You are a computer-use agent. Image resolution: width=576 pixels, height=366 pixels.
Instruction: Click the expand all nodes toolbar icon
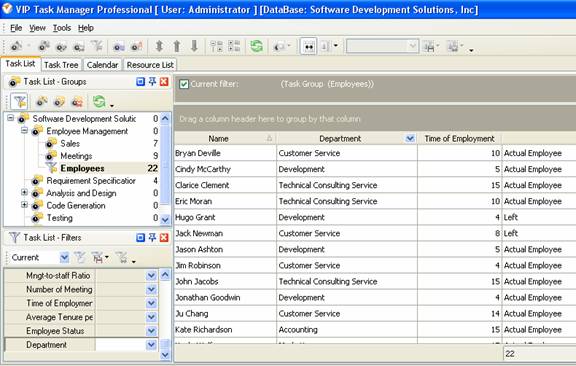click(x=216, y=46)
